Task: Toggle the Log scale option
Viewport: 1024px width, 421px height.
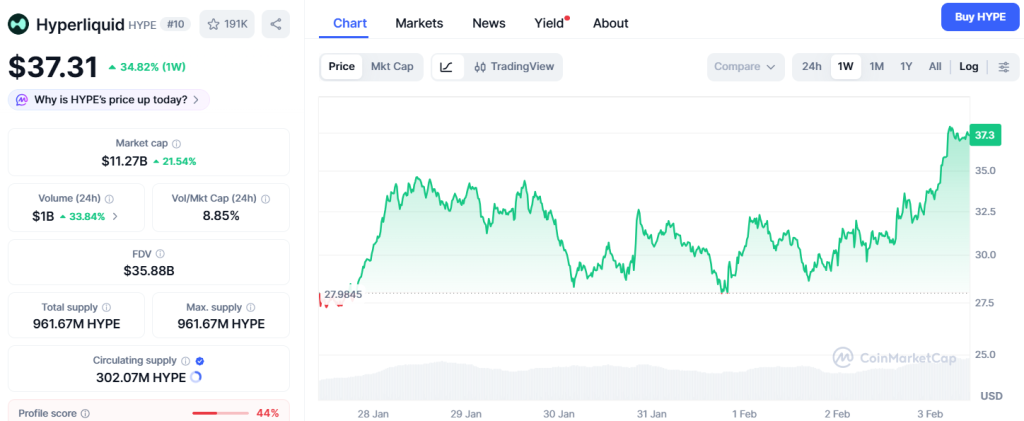Action: [x=968, y=67]
